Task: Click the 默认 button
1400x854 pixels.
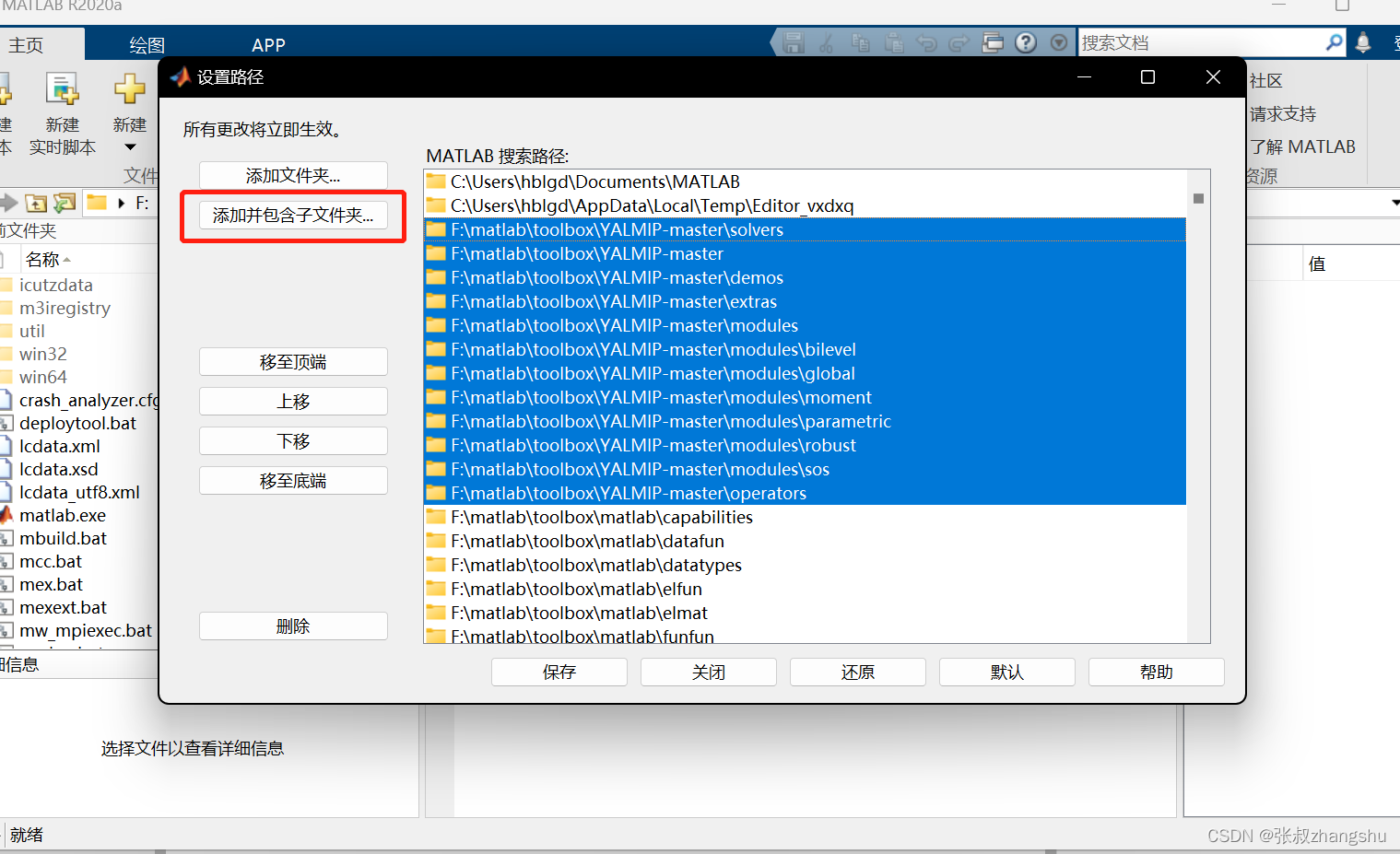Action: pyautogui.click(x=1007, y=673)
